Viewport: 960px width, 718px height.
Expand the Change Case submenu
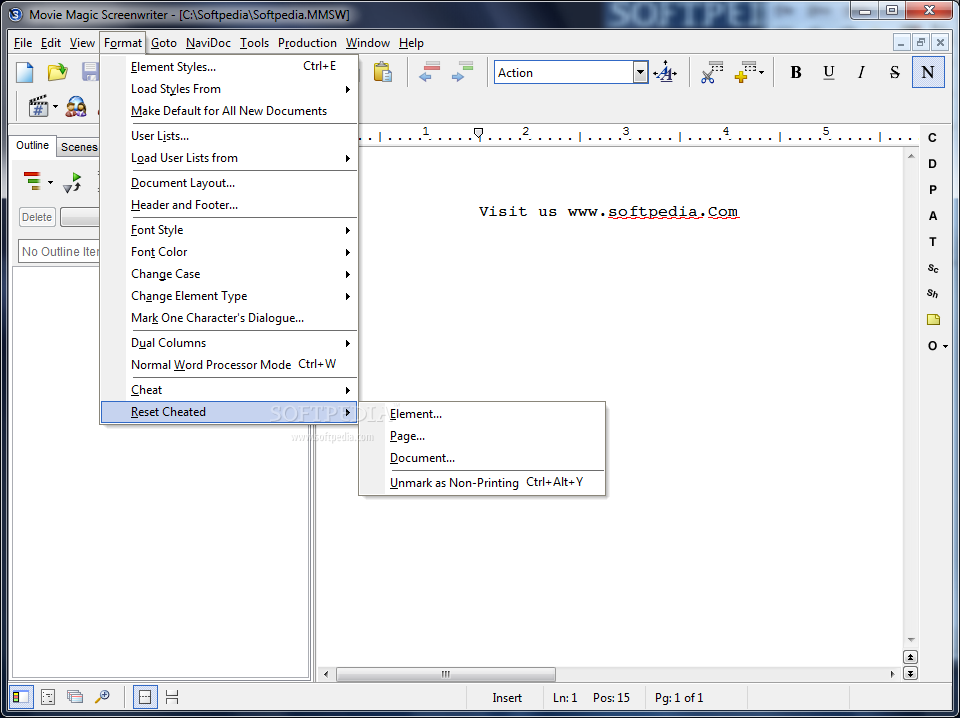(228, 274)
